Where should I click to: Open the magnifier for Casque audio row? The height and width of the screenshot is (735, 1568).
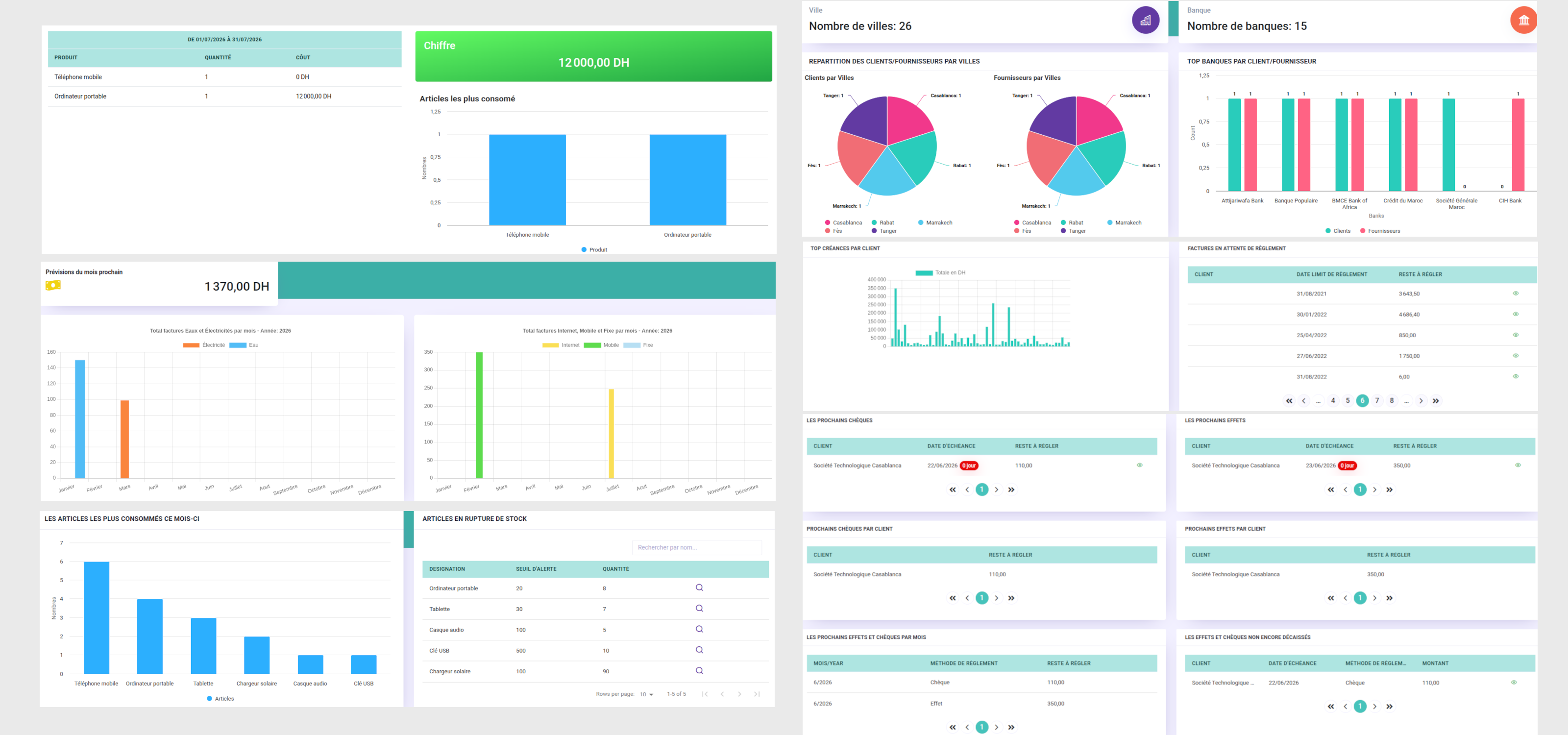(x=699, y=629)
